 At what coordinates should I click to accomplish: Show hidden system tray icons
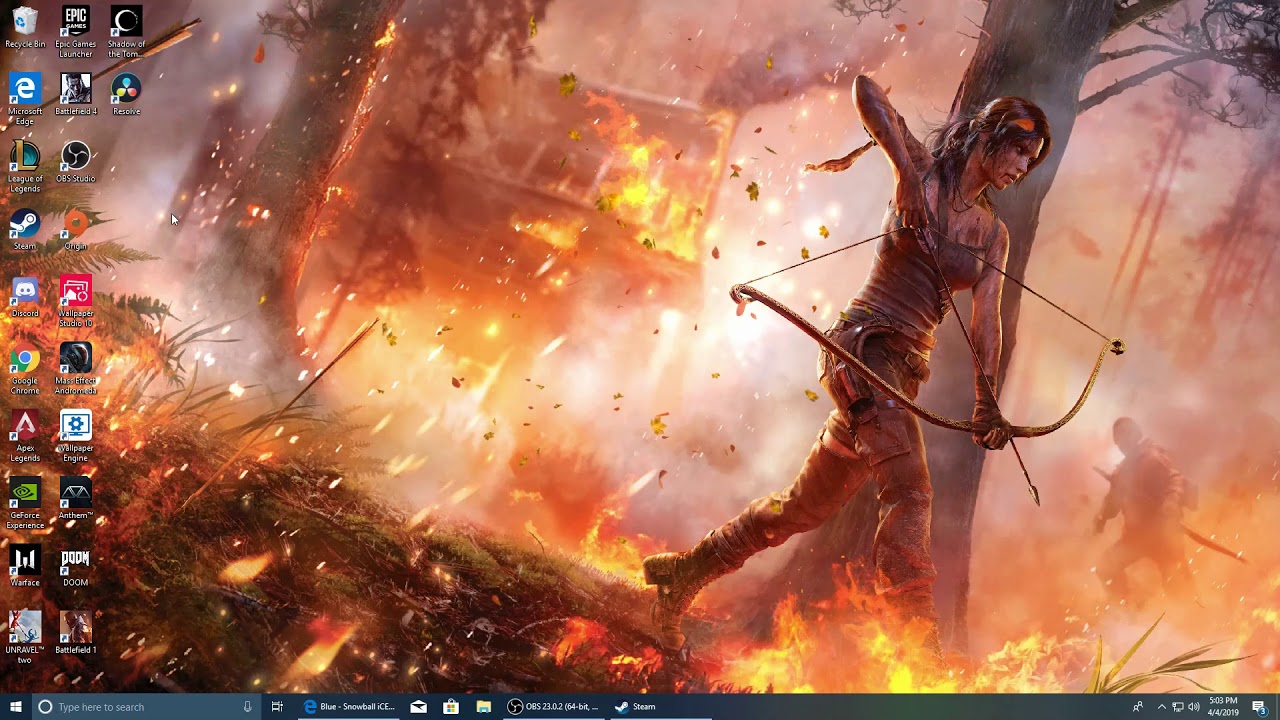(1161, 707)
